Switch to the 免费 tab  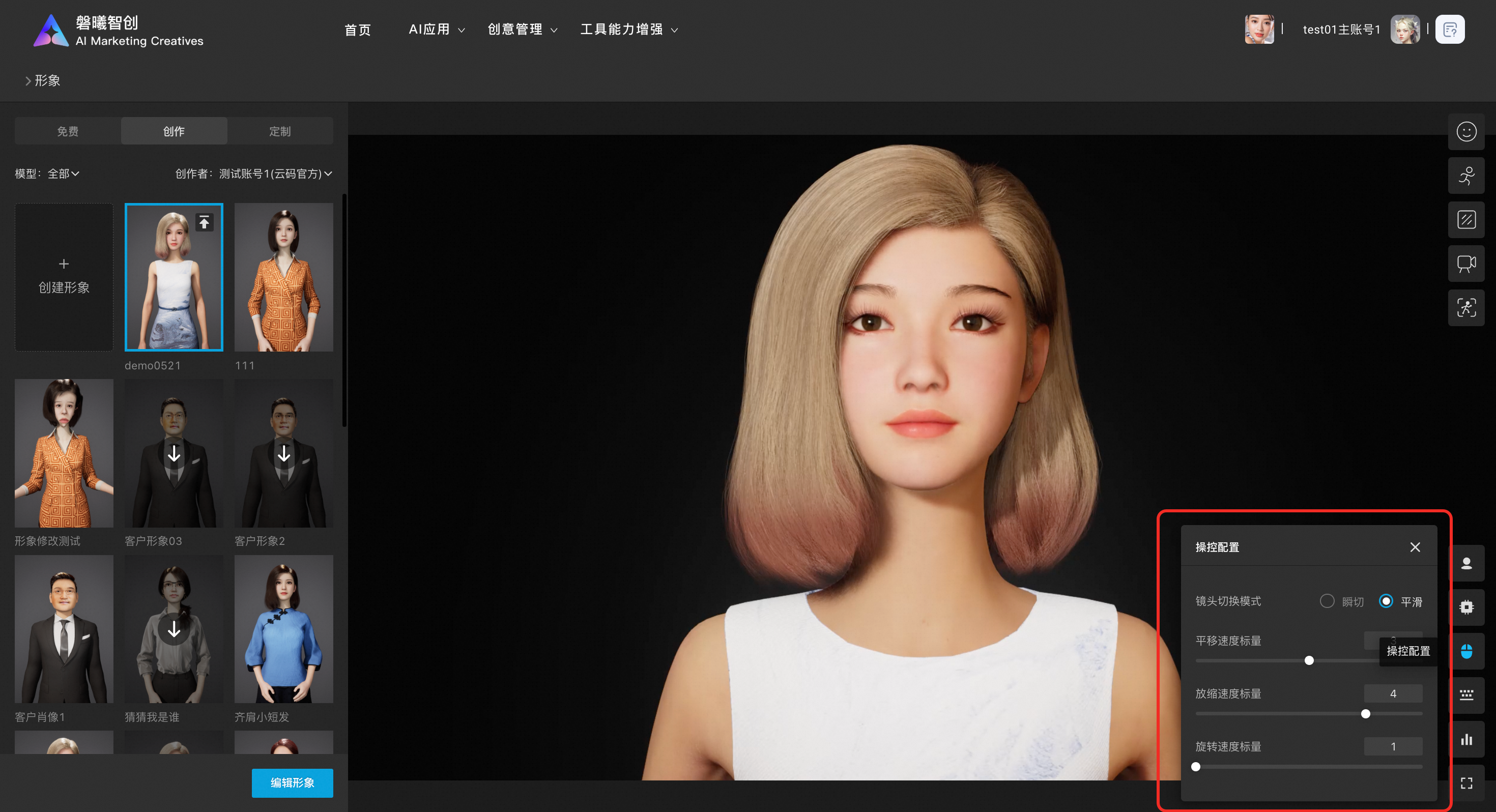tap(68, 131)
